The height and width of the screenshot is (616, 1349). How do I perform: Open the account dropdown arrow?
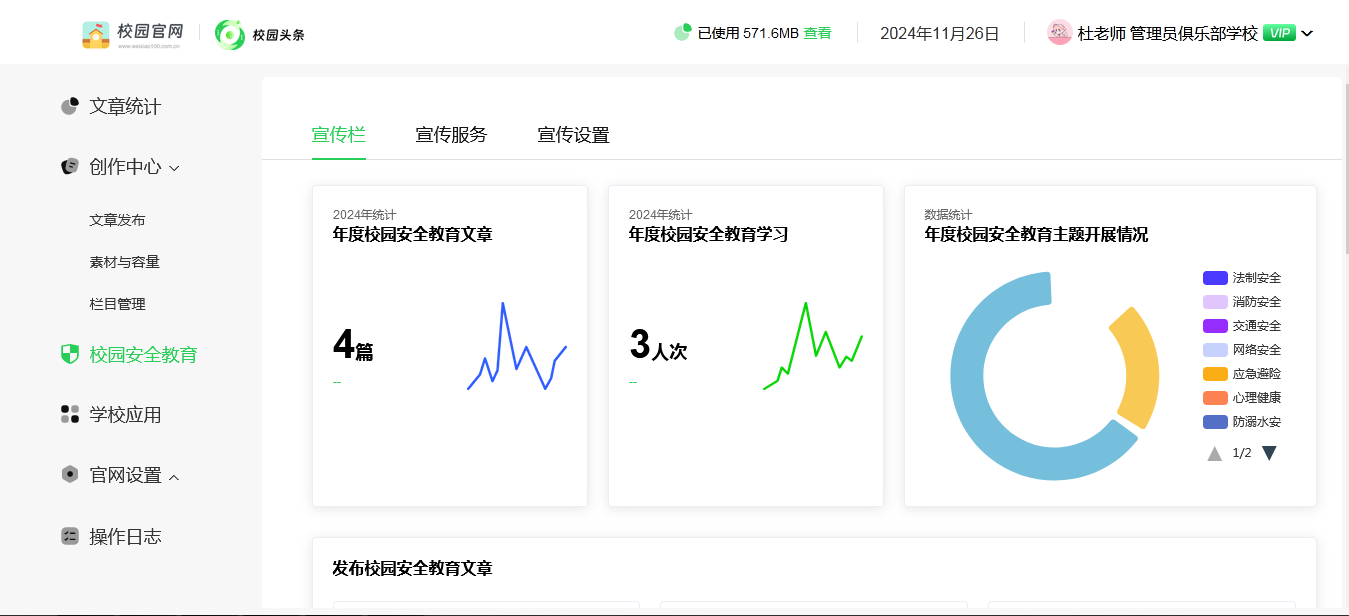1307,34
